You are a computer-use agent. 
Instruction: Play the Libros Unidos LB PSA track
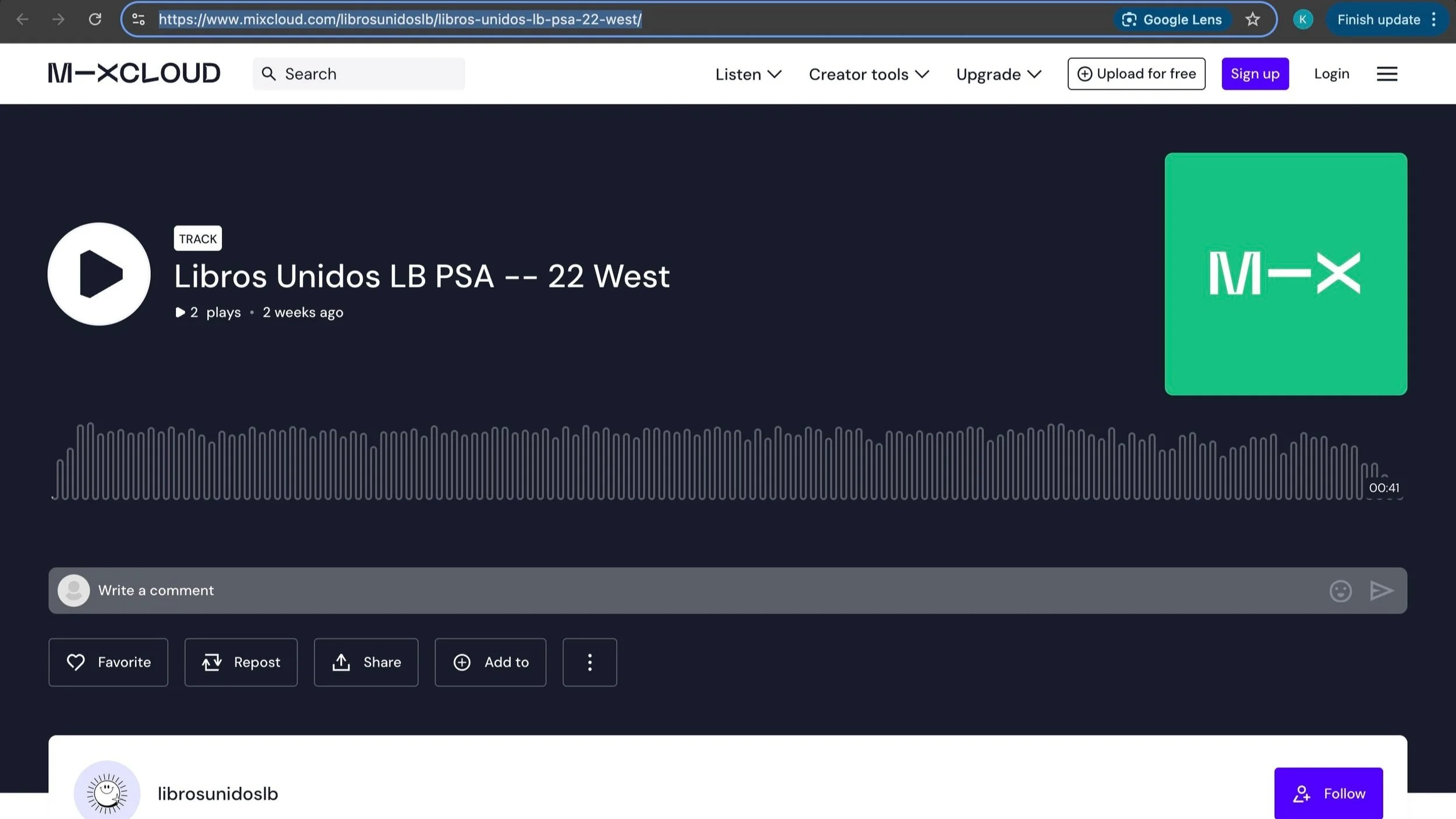click(x=99, y=274)
